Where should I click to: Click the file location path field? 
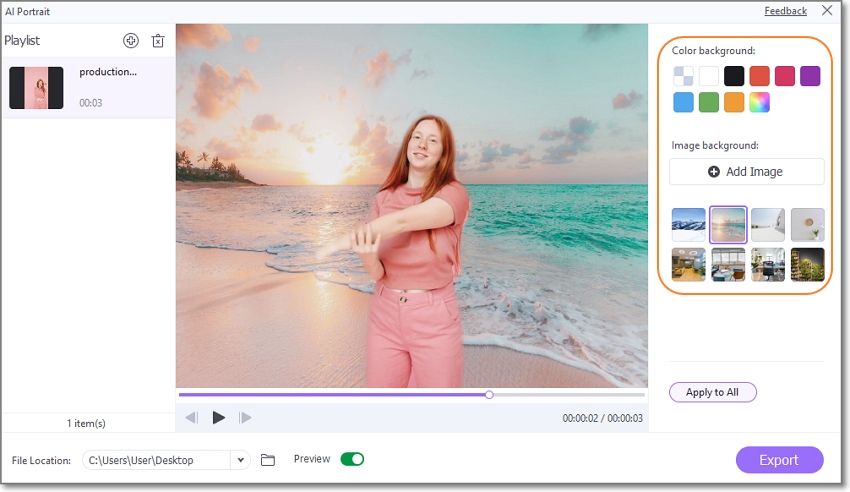pos(157,460)
